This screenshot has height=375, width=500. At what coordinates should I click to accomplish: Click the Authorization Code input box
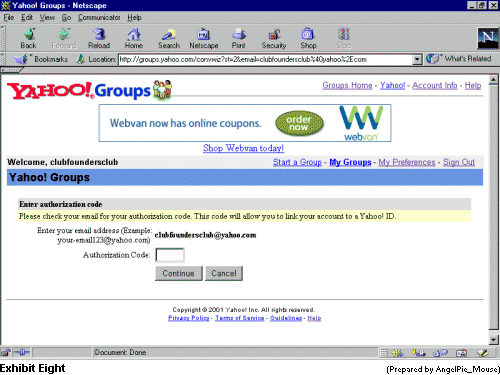coord(170,255)
